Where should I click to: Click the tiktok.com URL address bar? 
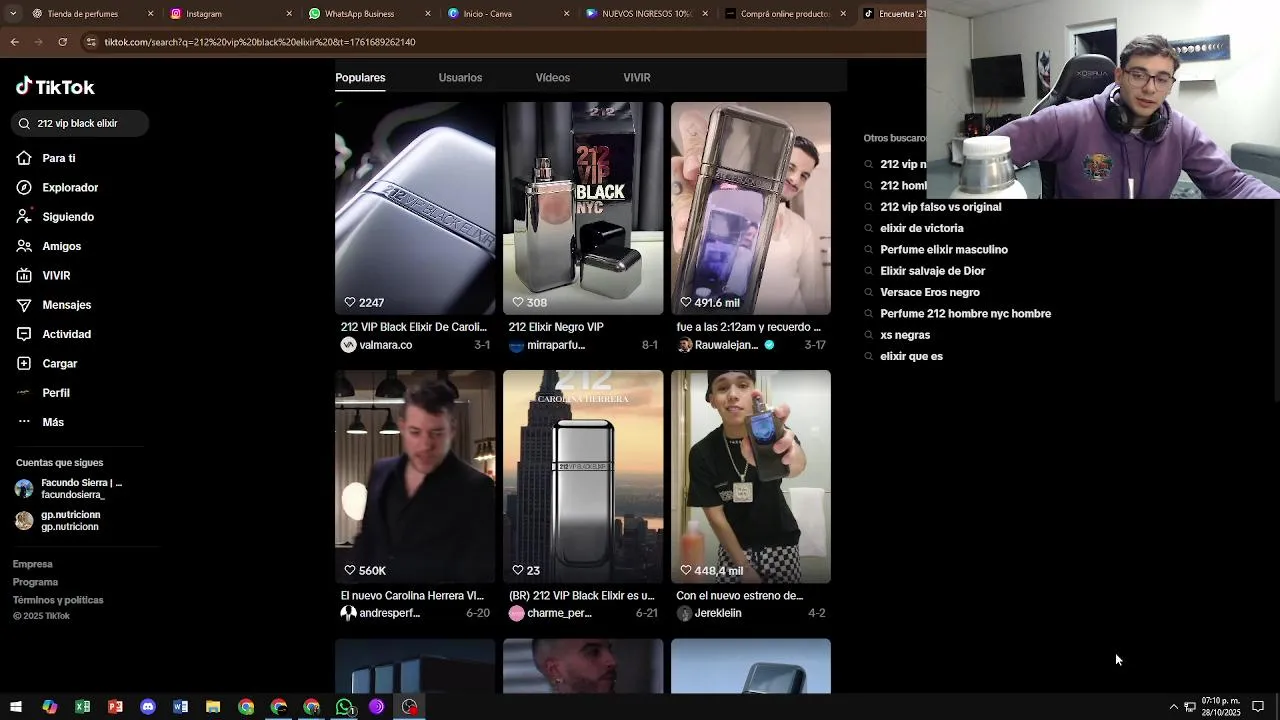tap(500, 42)
